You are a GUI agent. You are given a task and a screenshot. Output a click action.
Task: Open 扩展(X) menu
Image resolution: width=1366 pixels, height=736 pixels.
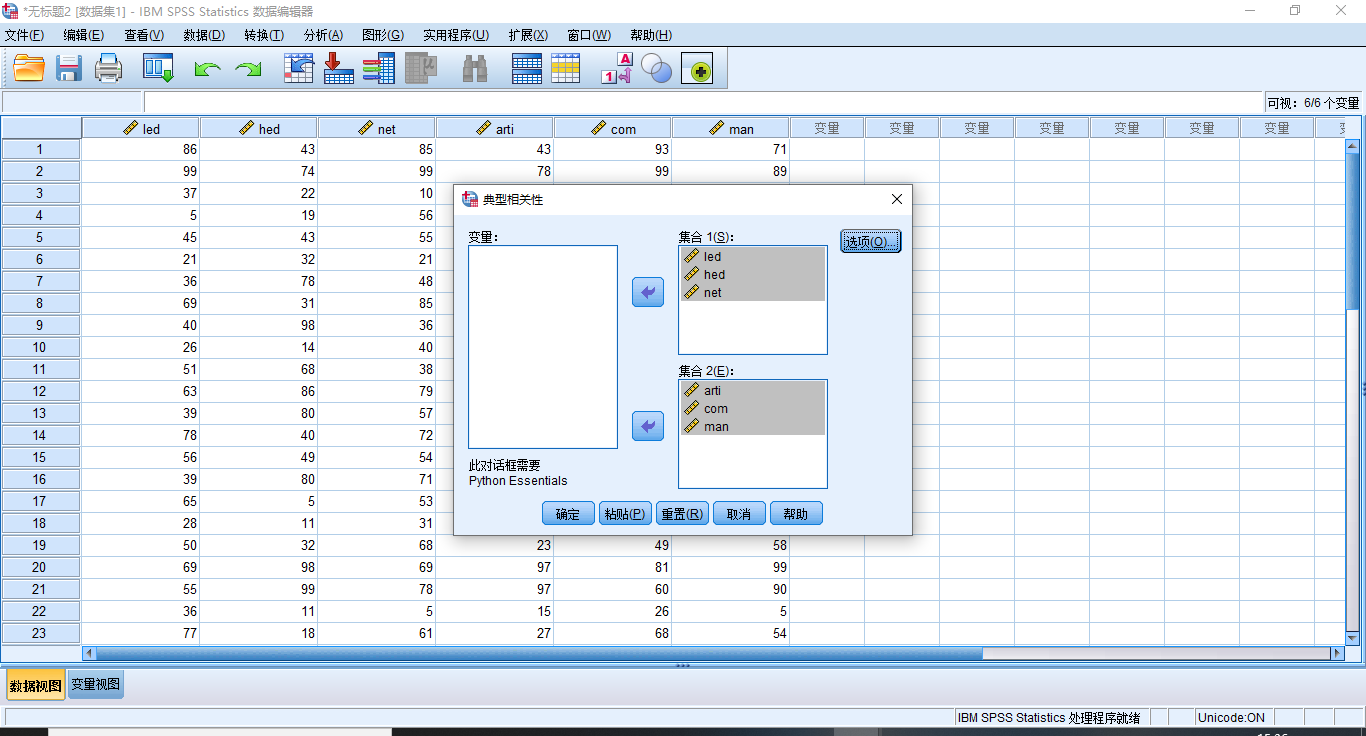[528, 35]
